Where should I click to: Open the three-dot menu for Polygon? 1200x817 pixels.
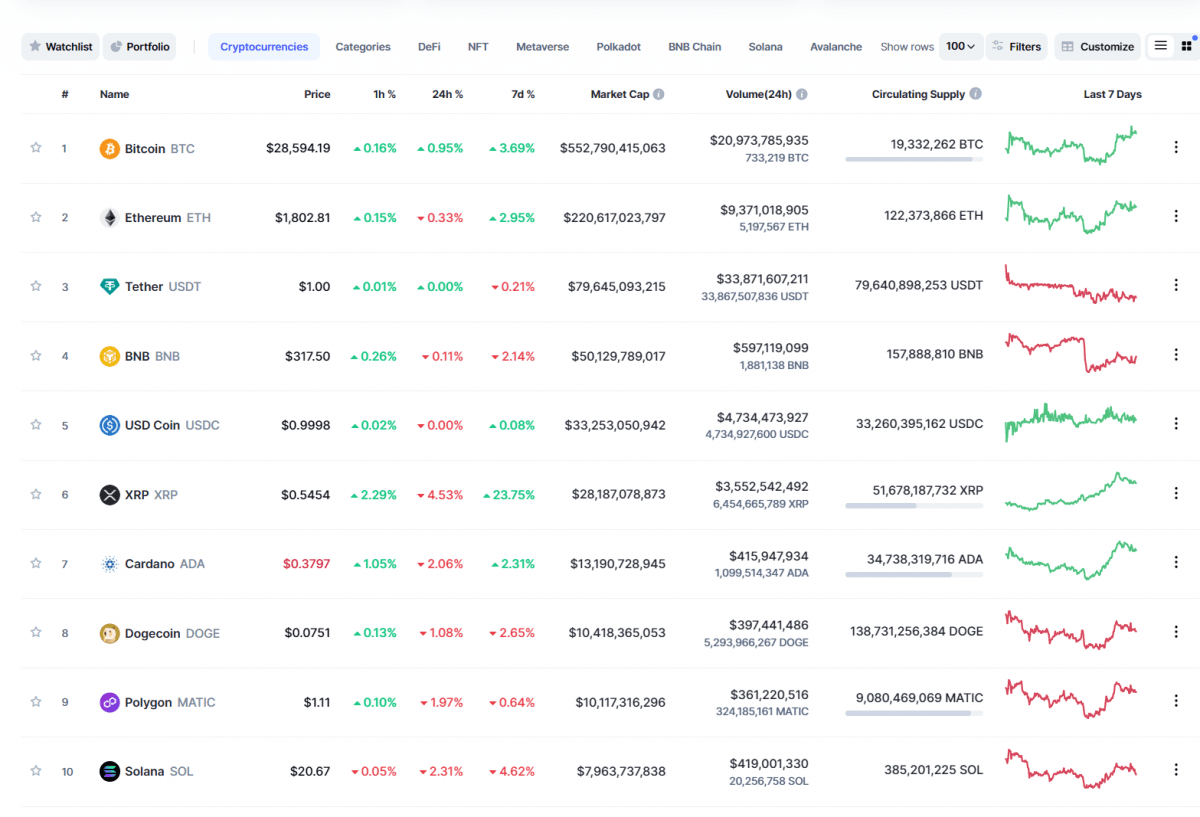click(1176, 700)
